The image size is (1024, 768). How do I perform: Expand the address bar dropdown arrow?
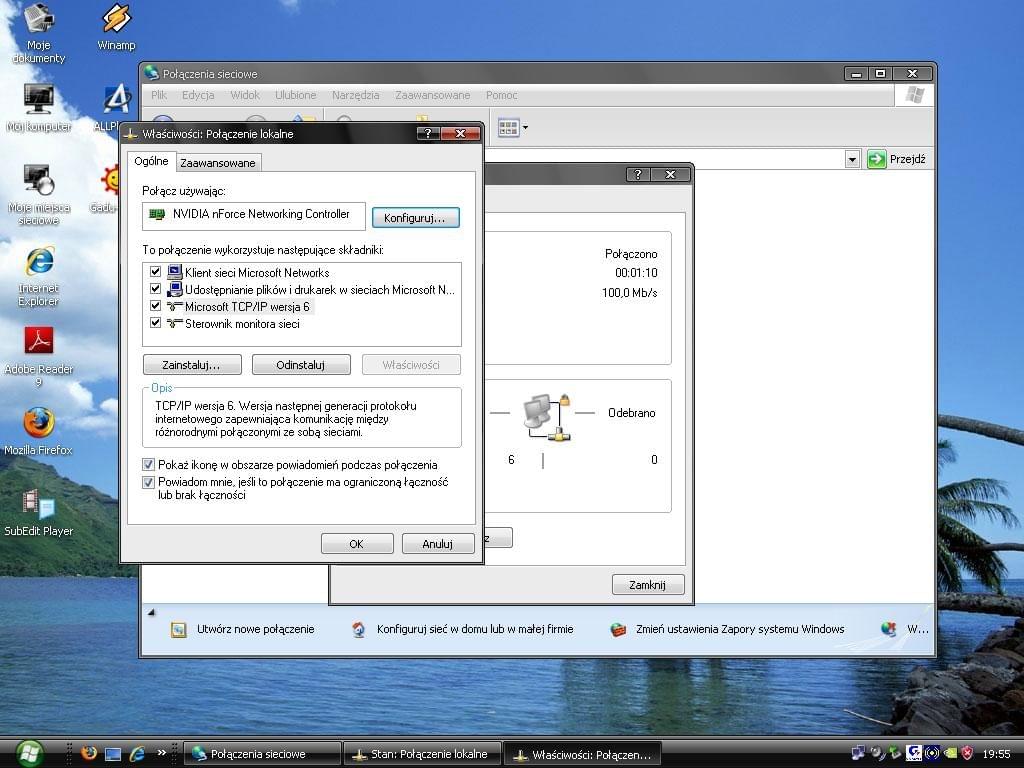(x=852, y=159)
